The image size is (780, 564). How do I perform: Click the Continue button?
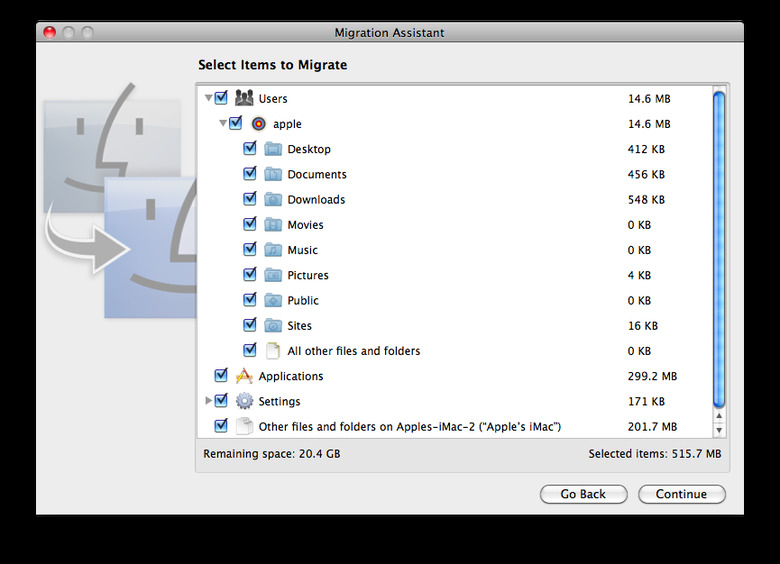coord(682,494)
